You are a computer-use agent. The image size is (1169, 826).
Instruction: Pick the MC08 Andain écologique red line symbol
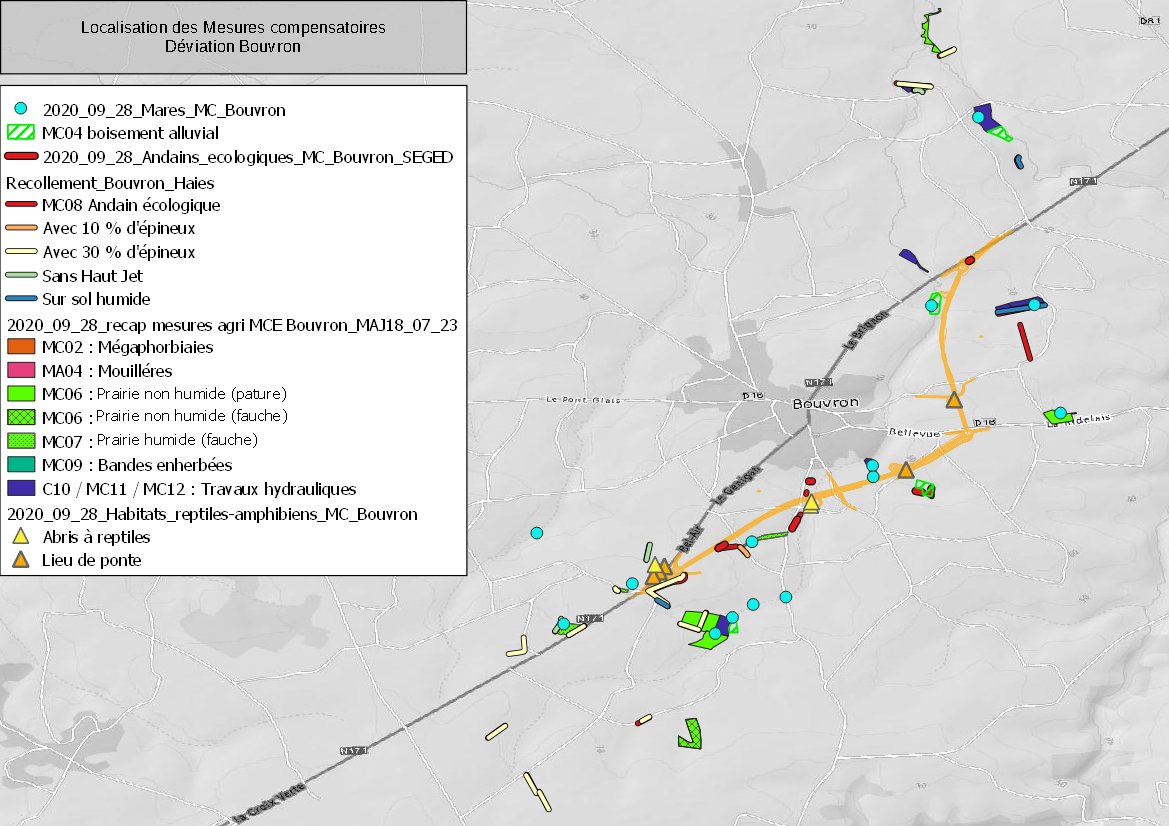[21, 204]
